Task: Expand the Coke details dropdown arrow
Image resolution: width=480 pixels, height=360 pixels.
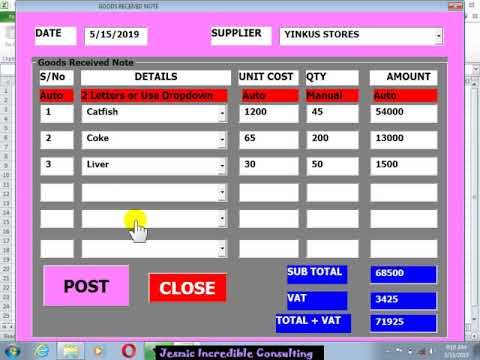Action: 222,140
